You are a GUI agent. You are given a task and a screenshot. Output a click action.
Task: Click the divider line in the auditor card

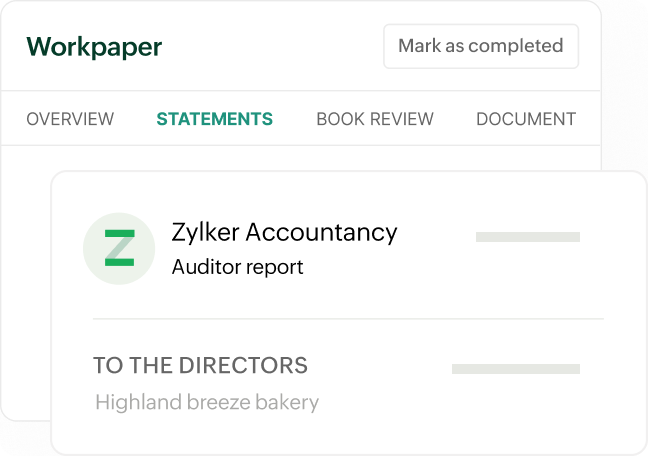pyautogui.click(x=348, y=319)
